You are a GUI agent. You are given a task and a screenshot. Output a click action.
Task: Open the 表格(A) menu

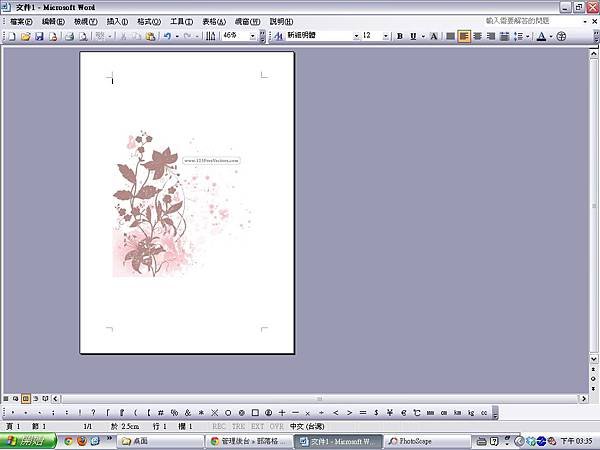(x=214, y=22)
